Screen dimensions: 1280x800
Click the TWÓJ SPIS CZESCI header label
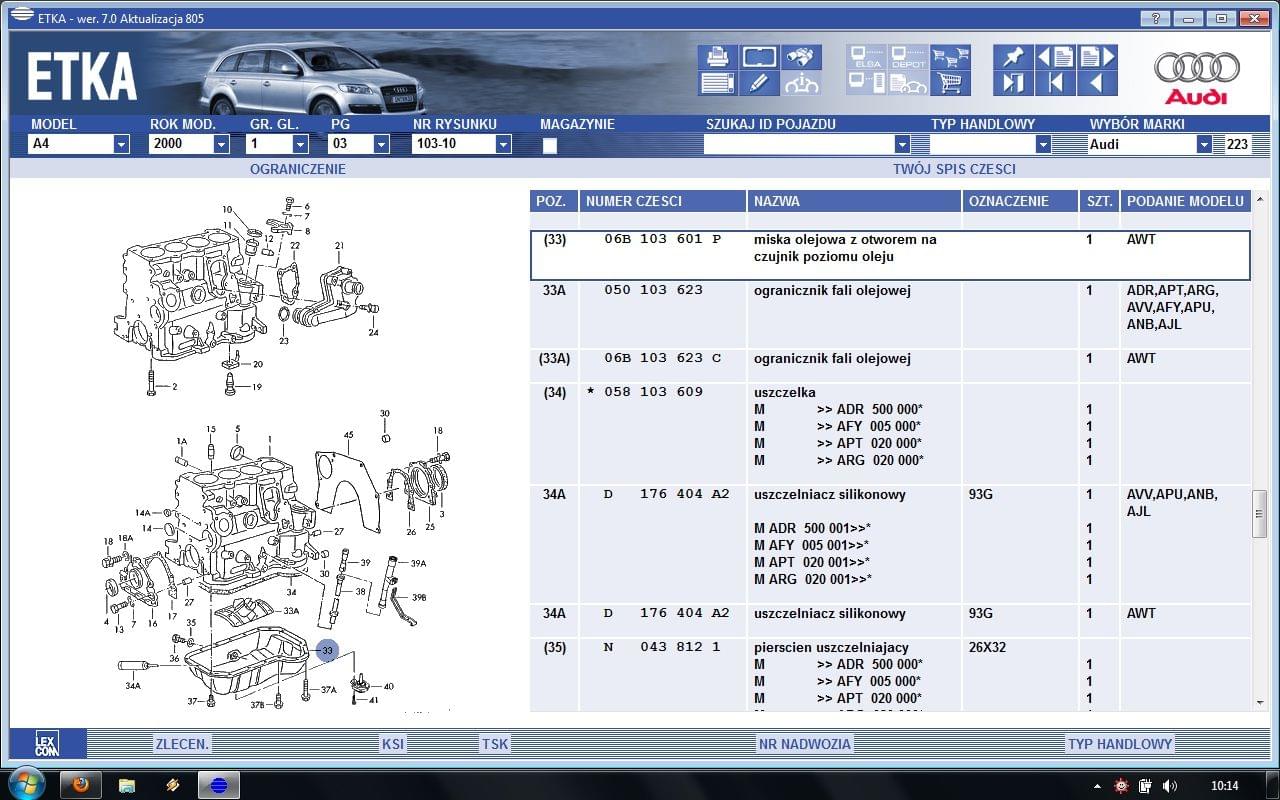point(954,169)
